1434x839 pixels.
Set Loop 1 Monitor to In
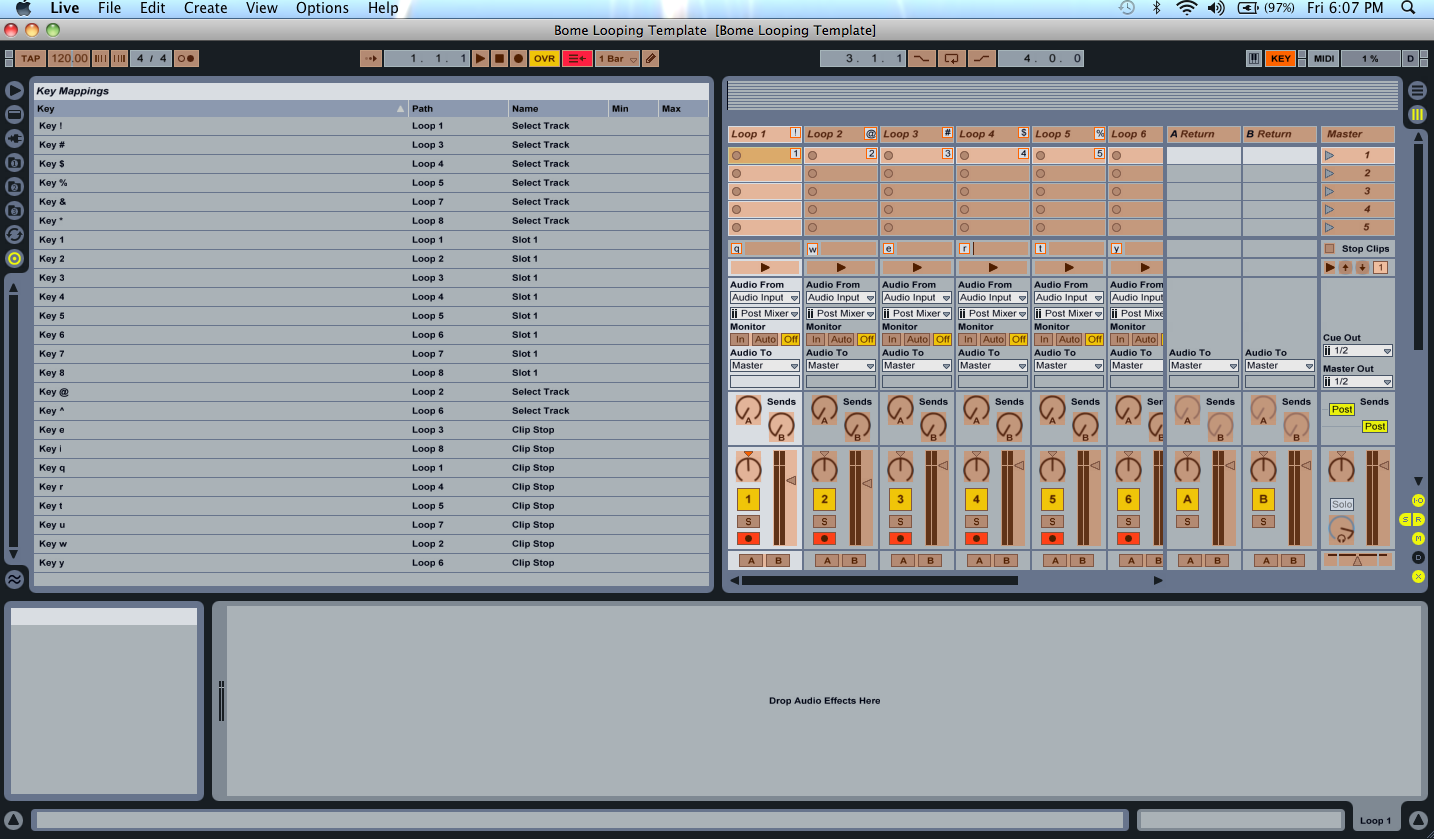pos(740,340)
